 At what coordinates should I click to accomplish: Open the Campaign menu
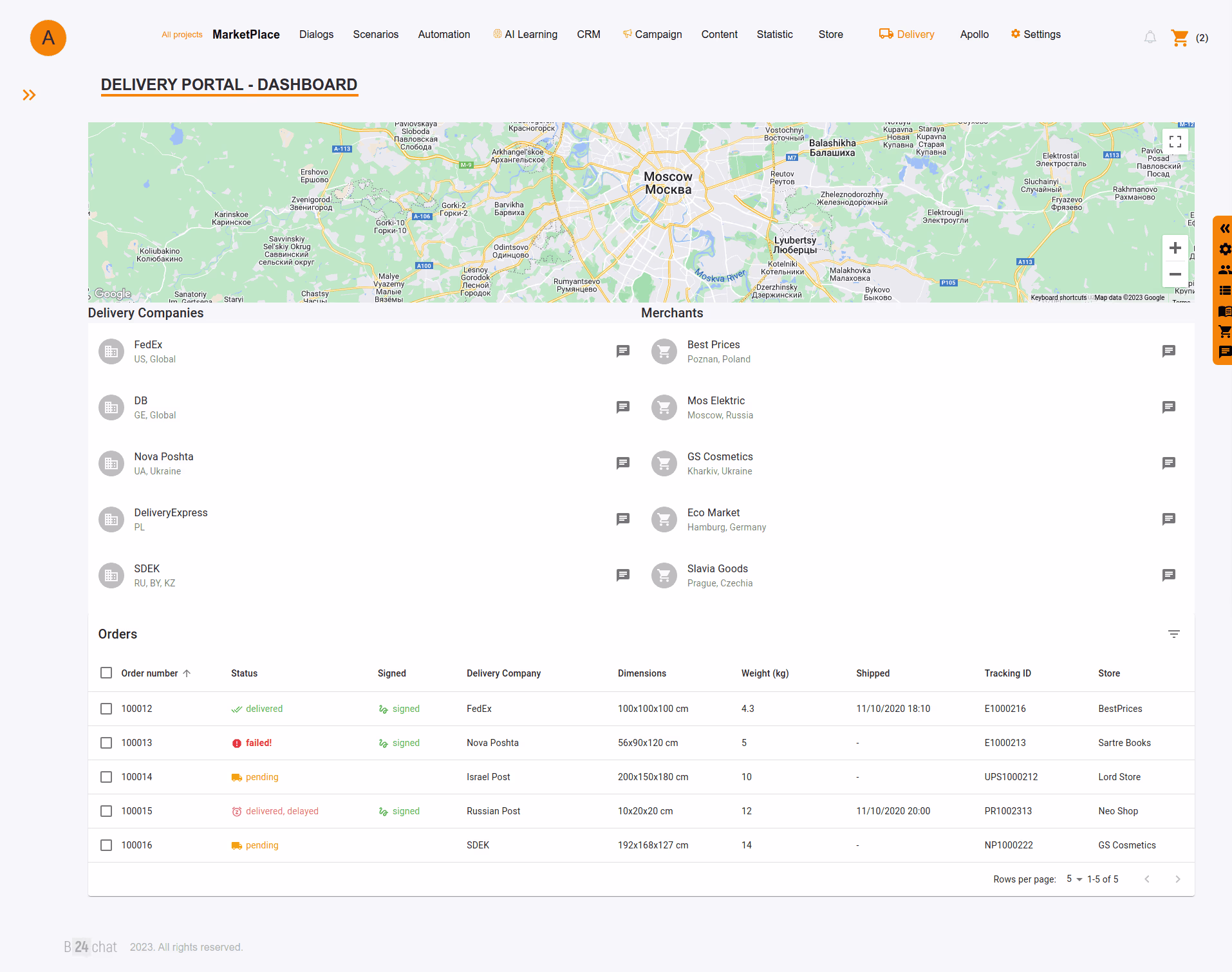point(652,35)
